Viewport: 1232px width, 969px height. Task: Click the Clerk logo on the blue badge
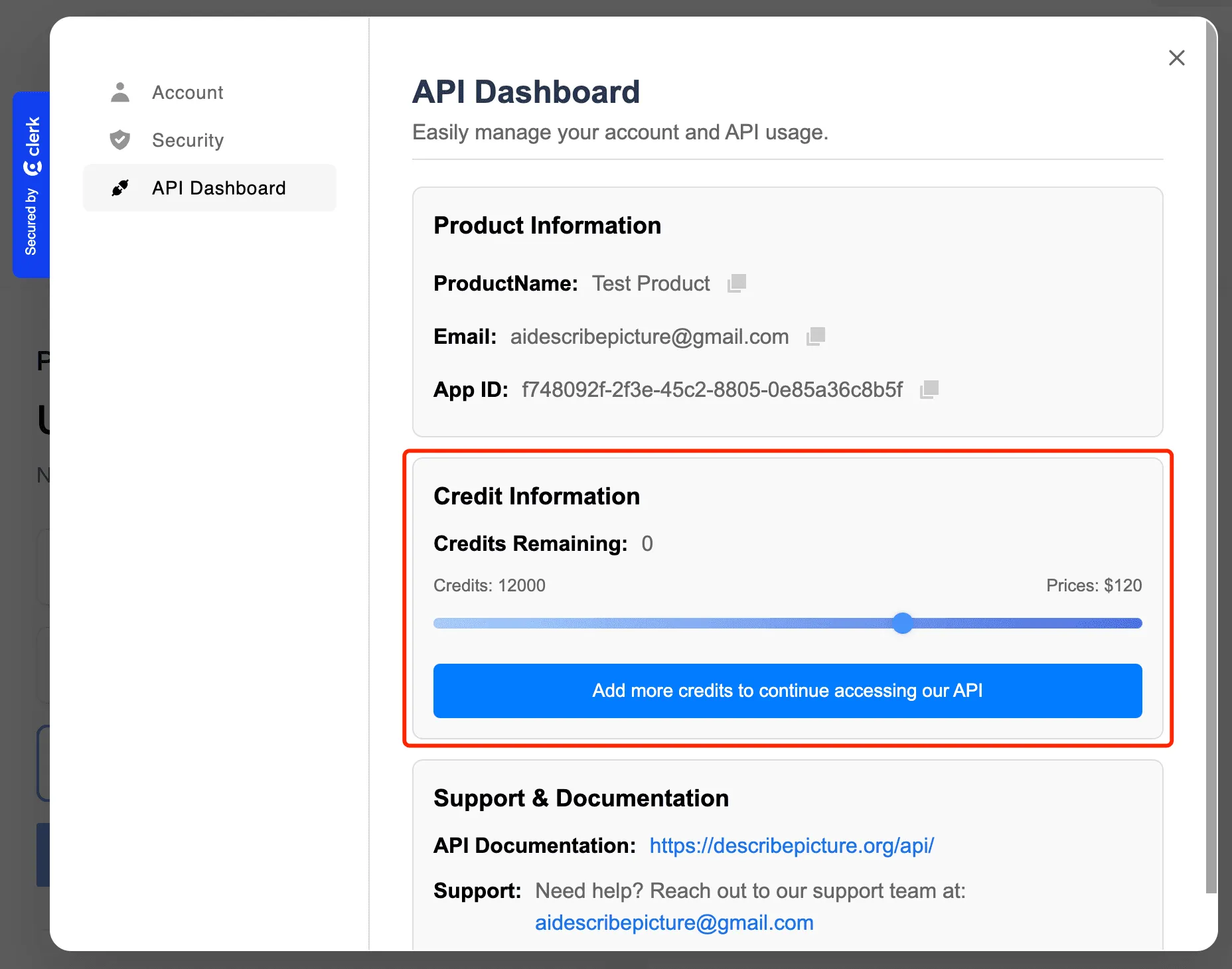coord(32,146)
